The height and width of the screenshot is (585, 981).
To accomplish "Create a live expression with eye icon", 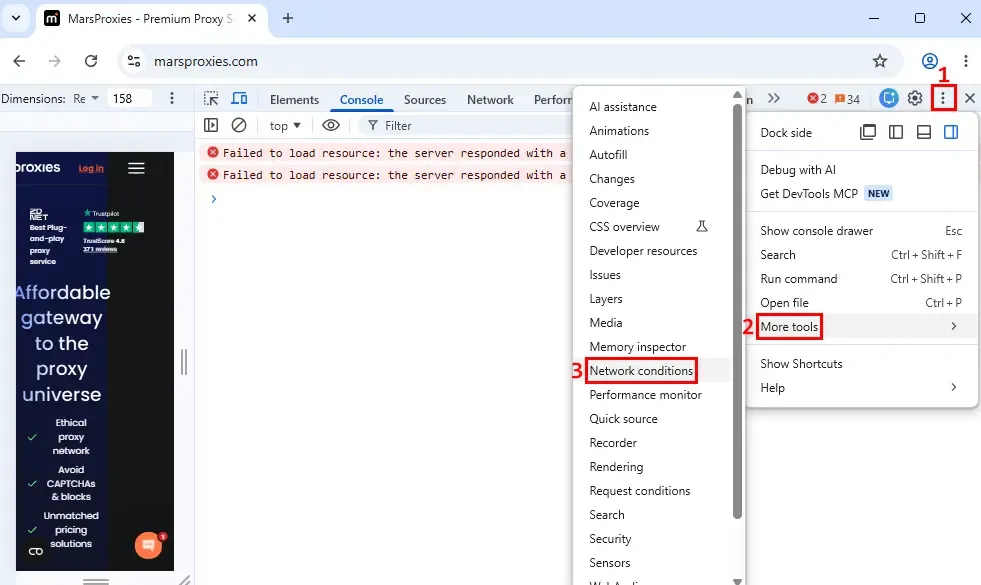I will [331, 125].
